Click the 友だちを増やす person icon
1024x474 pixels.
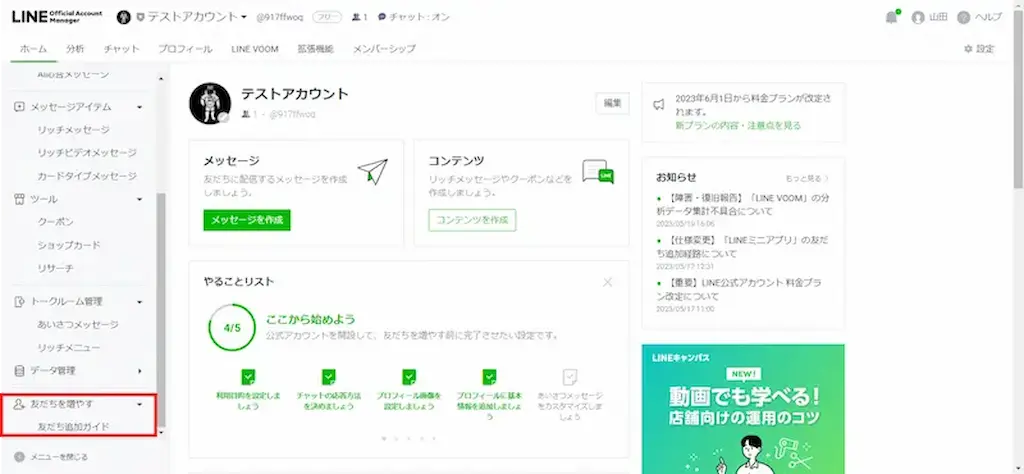coord(20,405)
